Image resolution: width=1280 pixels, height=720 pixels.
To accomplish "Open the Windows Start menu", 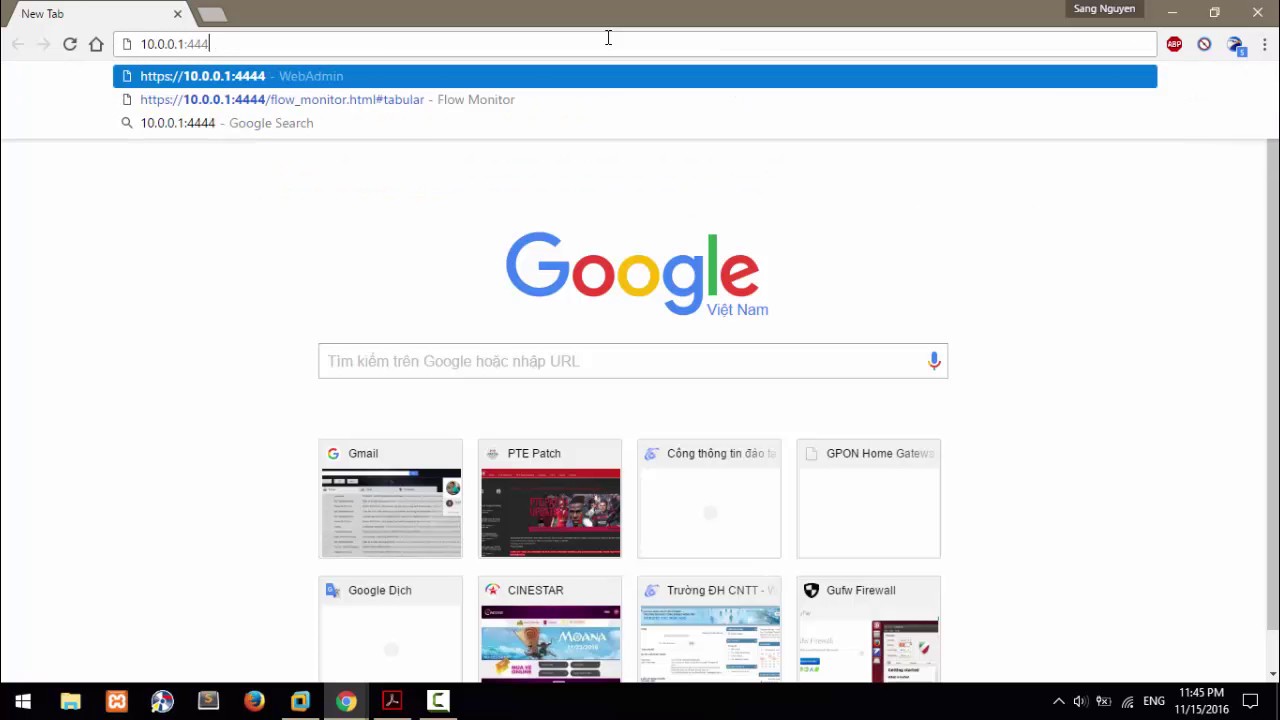I will click(23, 701).
